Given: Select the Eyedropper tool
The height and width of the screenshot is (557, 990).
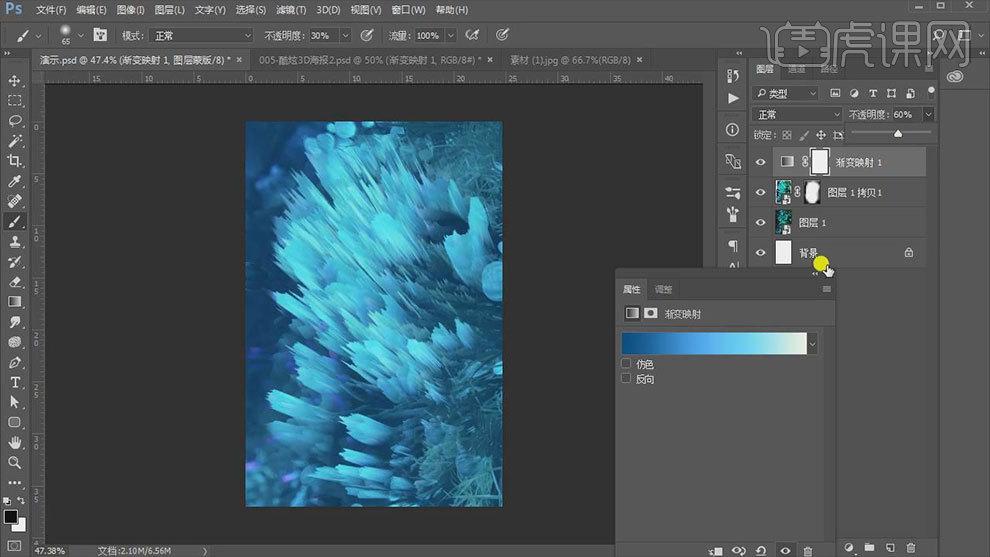Looking at the screenshot, I should click(x=15, y=181).
